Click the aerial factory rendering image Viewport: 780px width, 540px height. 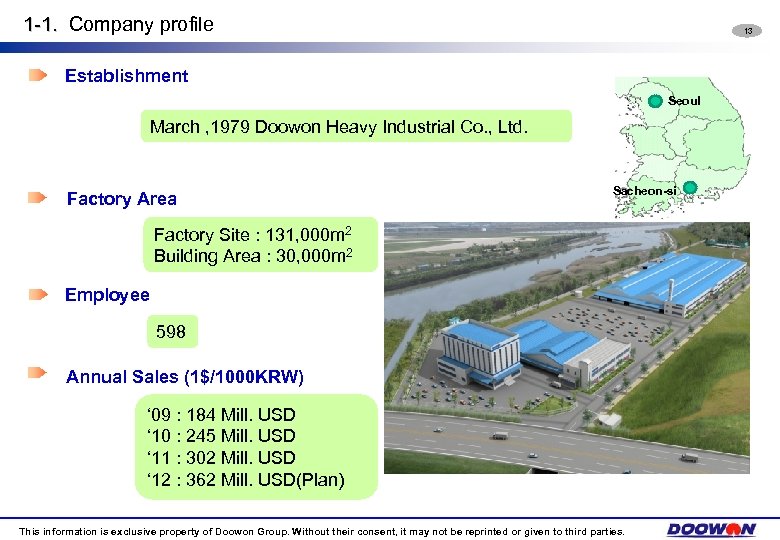pyautogui.click(x=567, y=348)
